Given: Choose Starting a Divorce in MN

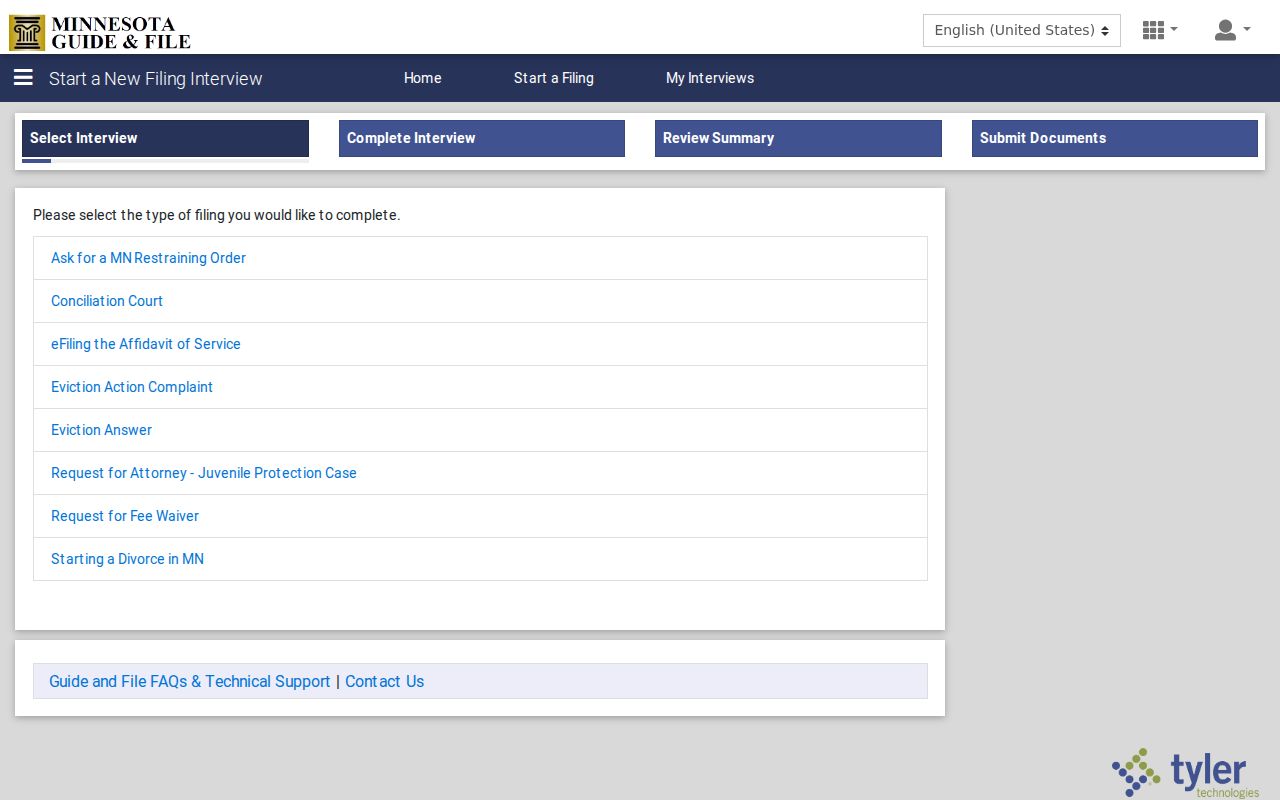Looking at the screenshot, I should 480,559.
